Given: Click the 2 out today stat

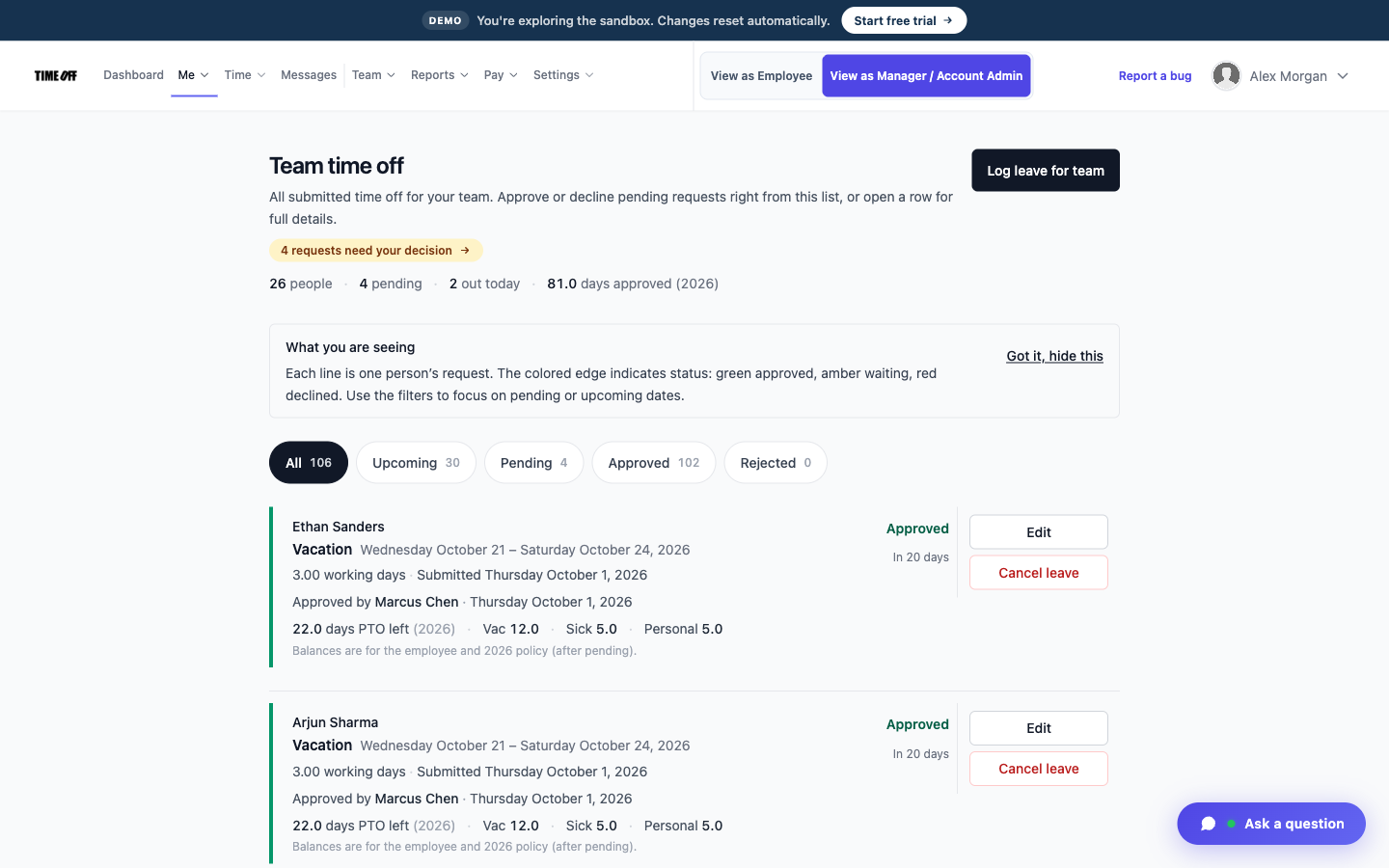Looking at the screenshot, I should point(484,284).
